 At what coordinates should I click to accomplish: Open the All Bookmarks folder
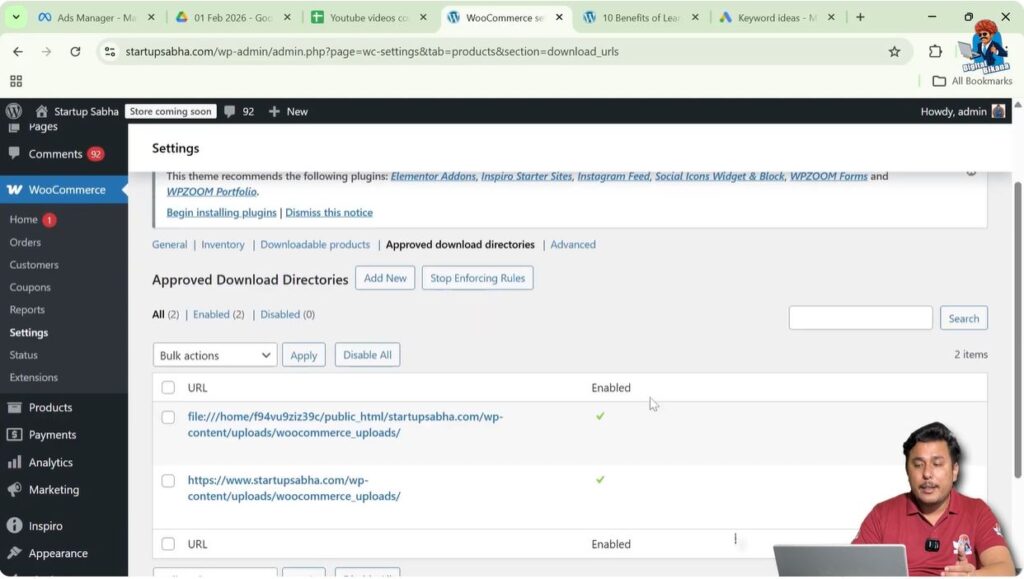982,81
